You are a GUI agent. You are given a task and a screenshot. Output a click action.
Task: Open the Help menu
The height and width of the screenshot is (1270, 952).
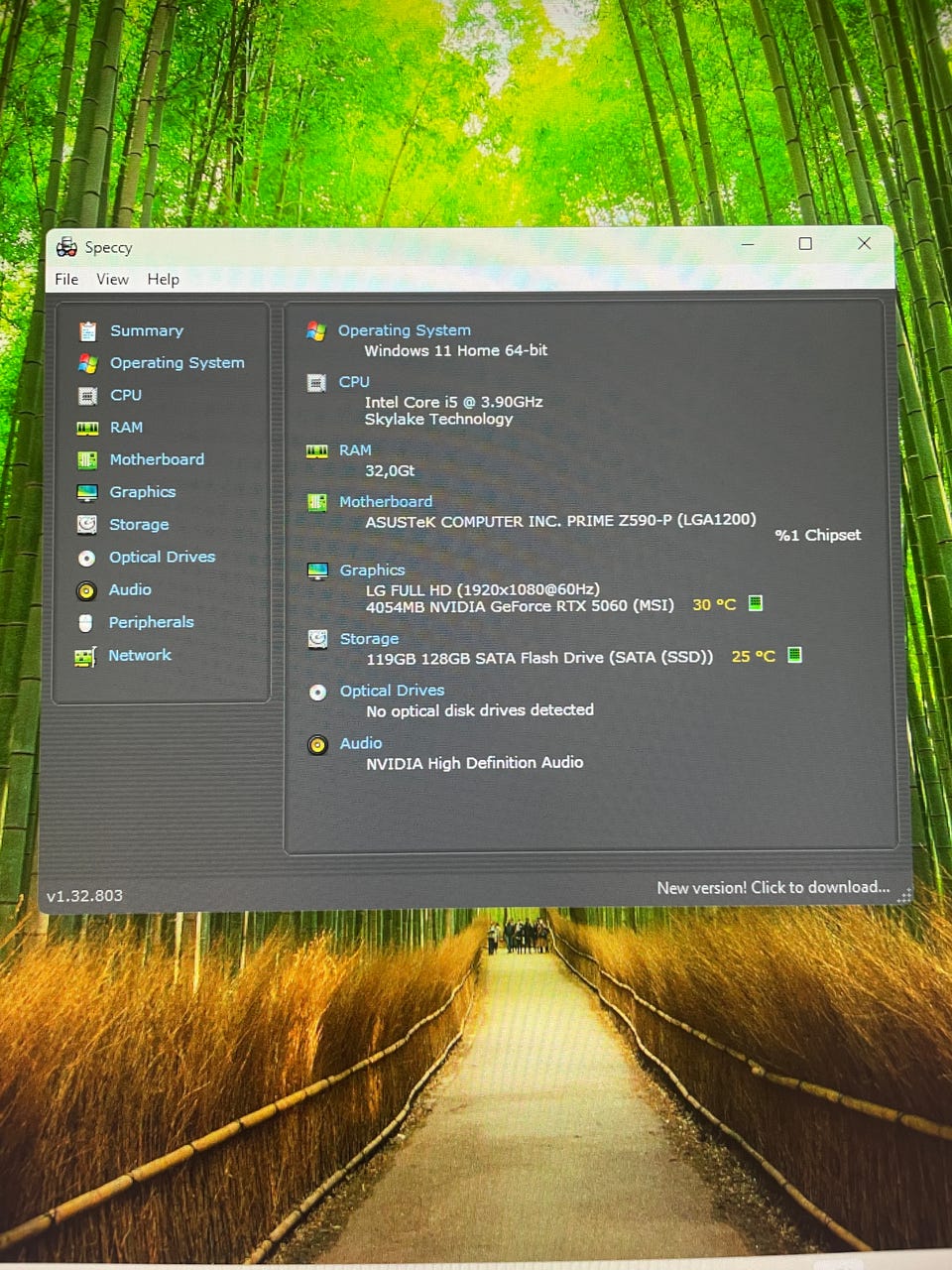click(164, 280)
